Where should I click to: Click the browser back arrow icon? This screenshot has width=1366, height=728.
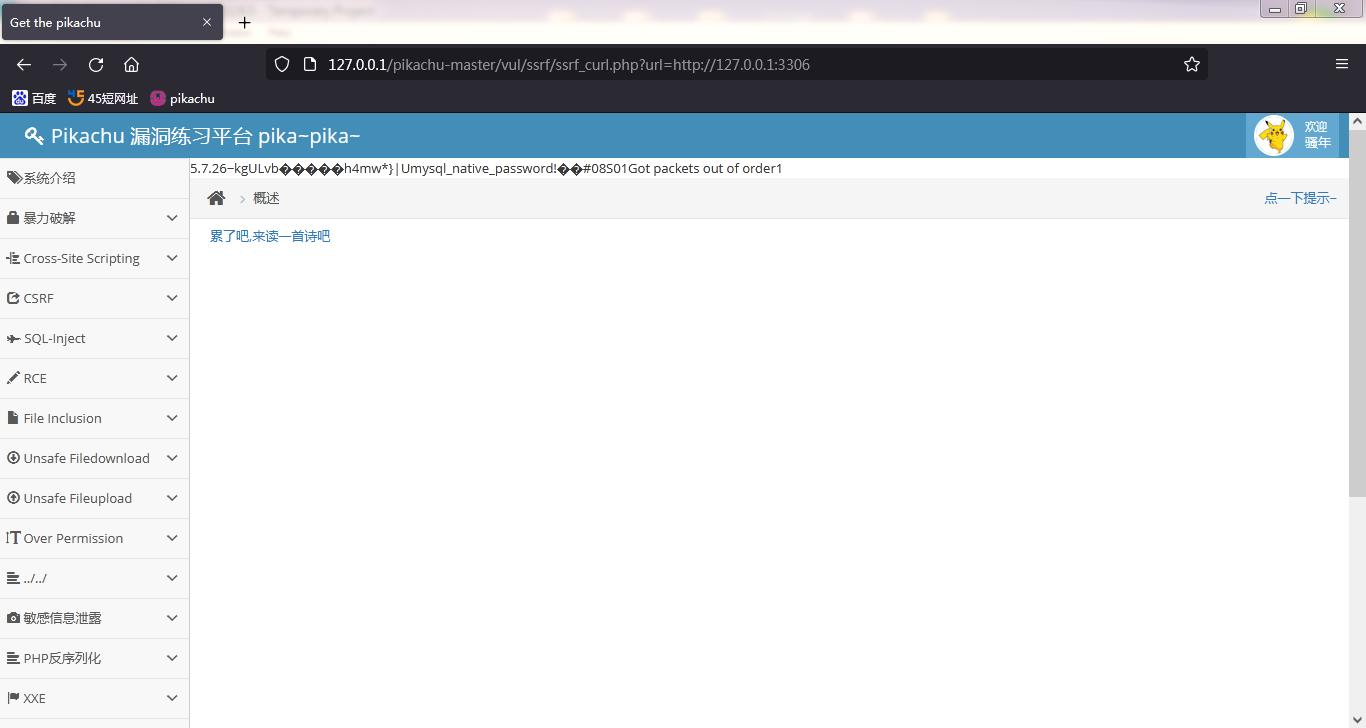pyautogui.click(x=23, y=63)
